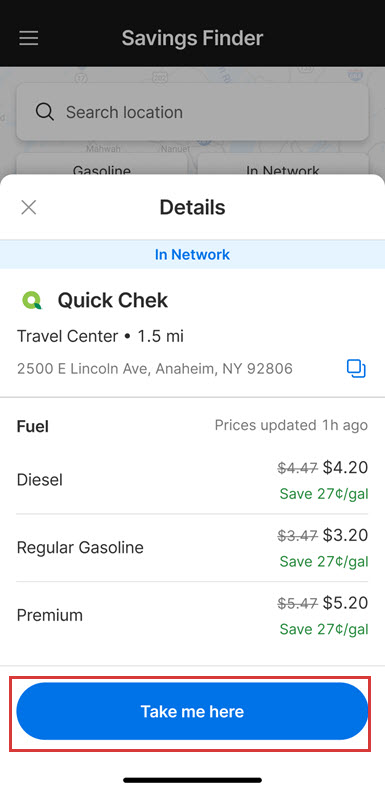Open the Gasoline fuel filter

pos(102,167)
